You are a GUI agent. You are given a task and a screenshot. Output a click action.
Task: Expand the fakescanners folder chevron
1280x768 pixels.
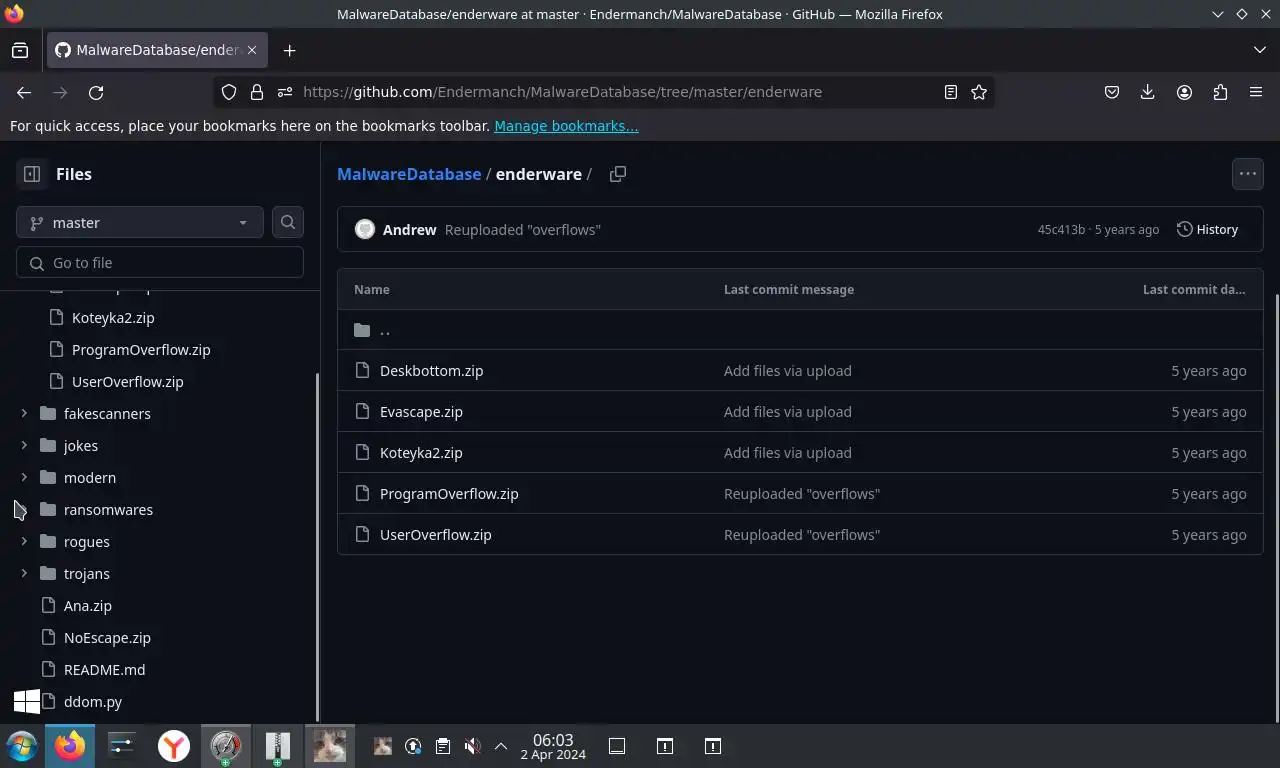point(24,413)
